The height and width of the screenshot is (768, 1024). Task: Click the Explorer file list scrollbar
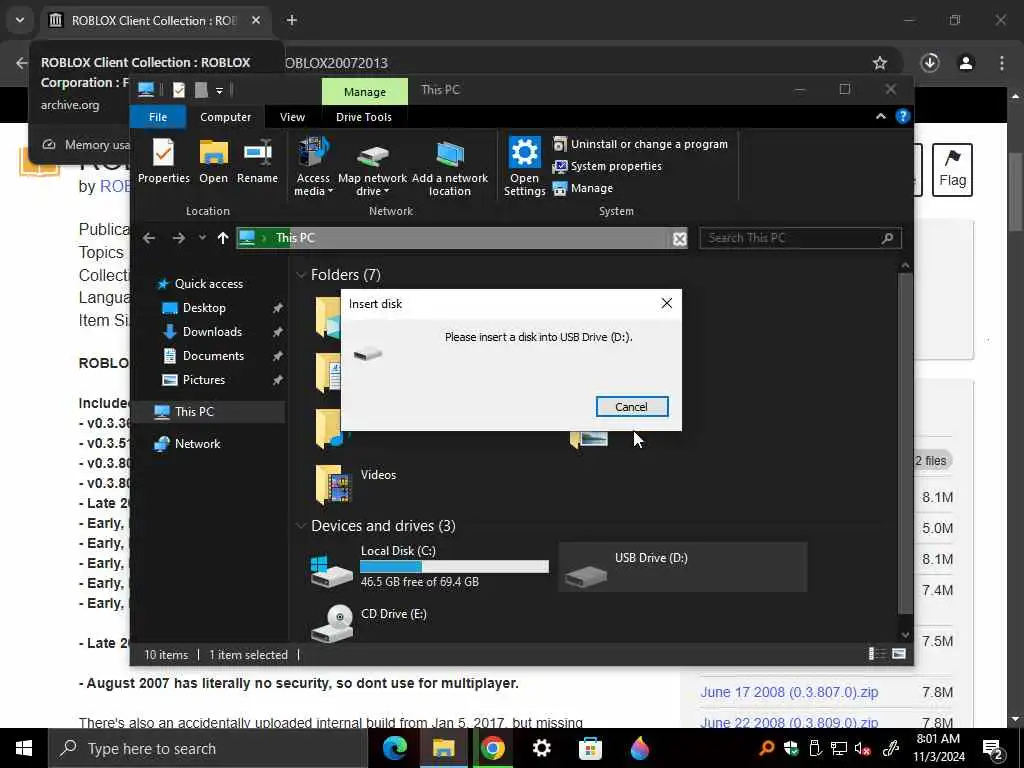point(905,444)
